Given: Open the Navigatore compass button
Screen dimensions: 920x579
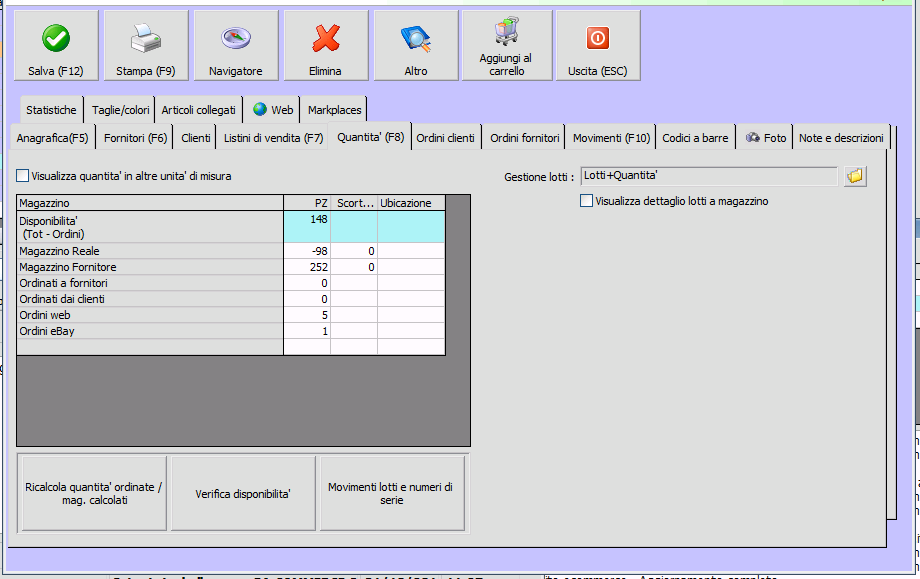Looking at the screenshot, I should coord(236,45).
